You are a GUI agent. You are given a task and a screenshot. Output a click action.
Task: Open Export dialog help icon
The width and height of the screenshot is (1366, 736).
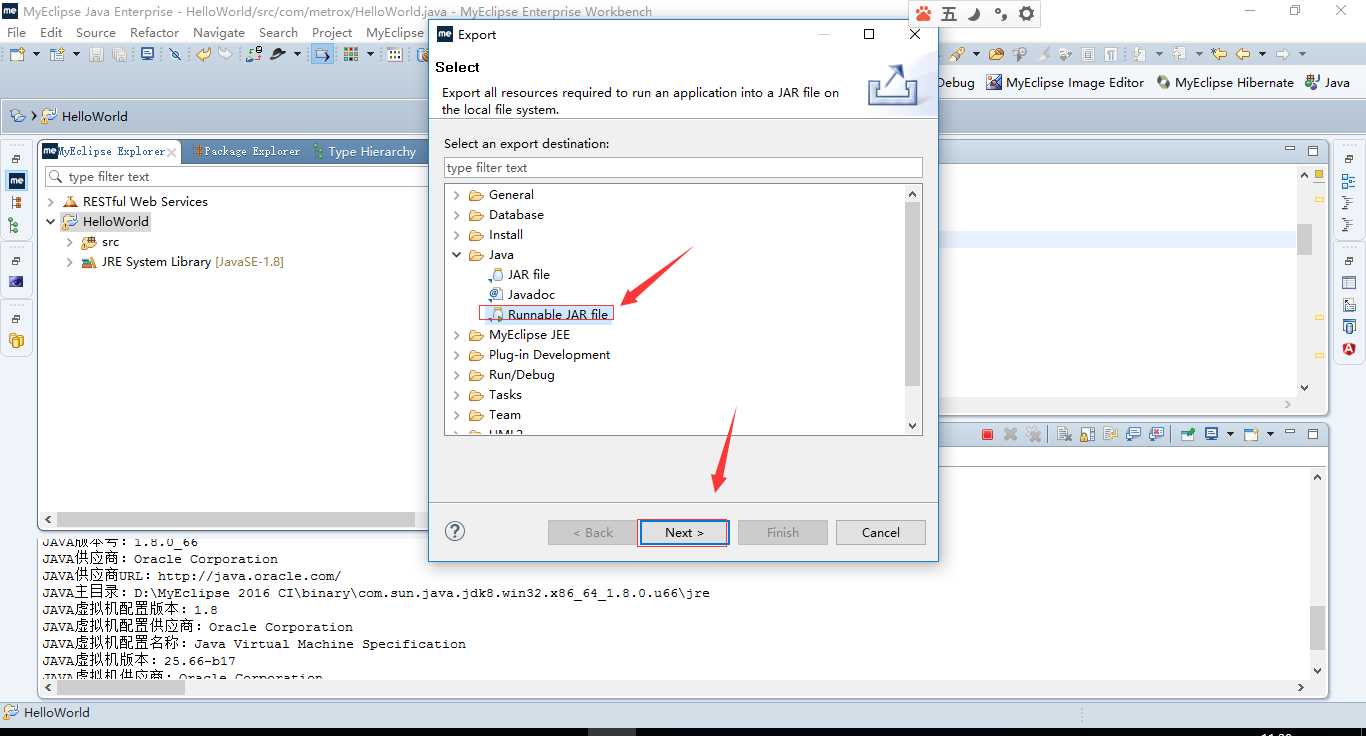coord(455,531)
